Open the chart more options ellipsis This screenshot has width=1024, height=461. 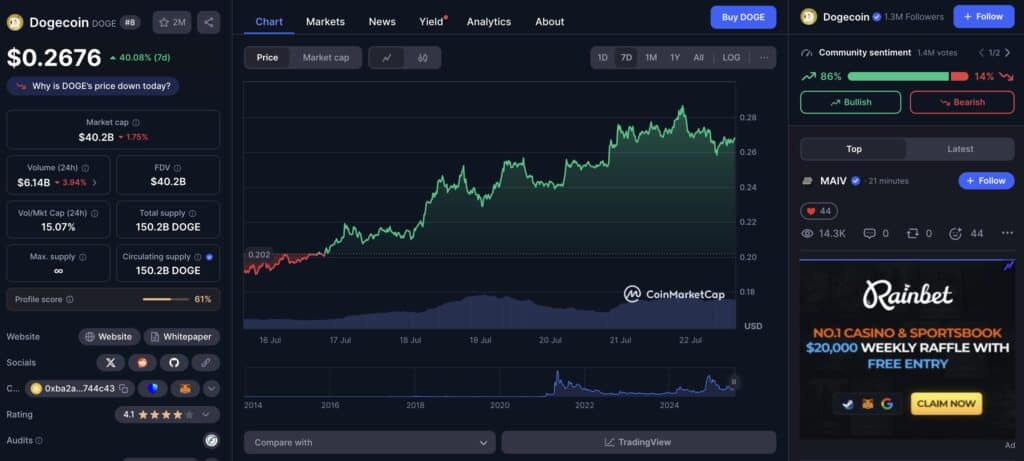click(763, 57)
